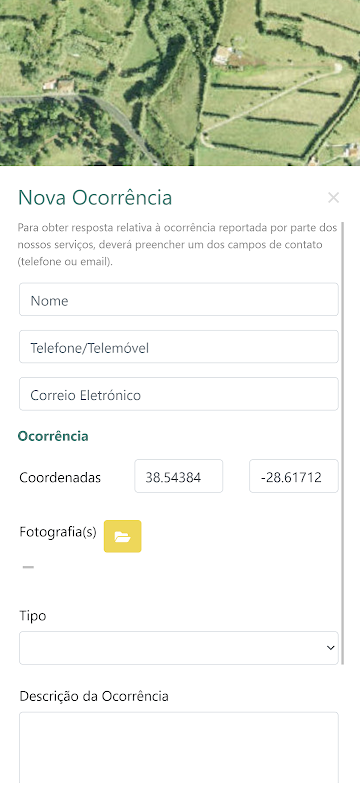Click the Nova Ocorrência heading
The image size is (360, 800).
point(95,198)
